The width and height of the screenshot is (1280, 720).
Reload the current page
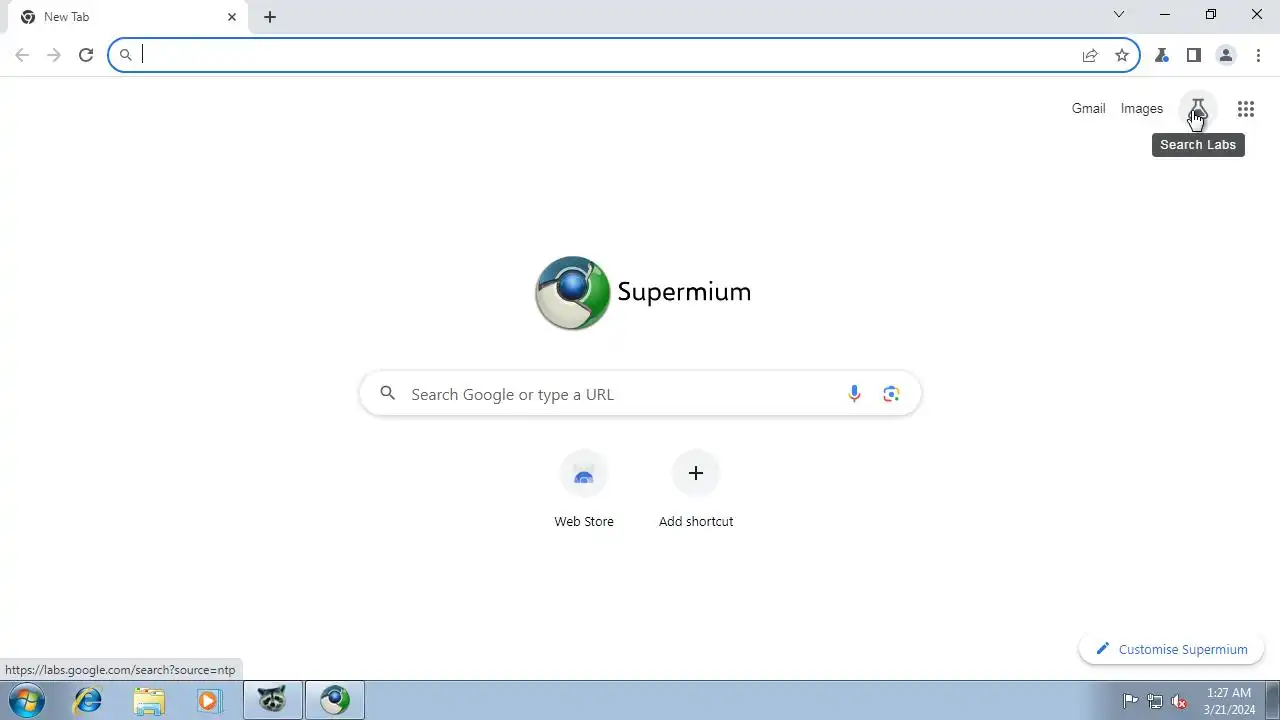click(x=86, y=55)
